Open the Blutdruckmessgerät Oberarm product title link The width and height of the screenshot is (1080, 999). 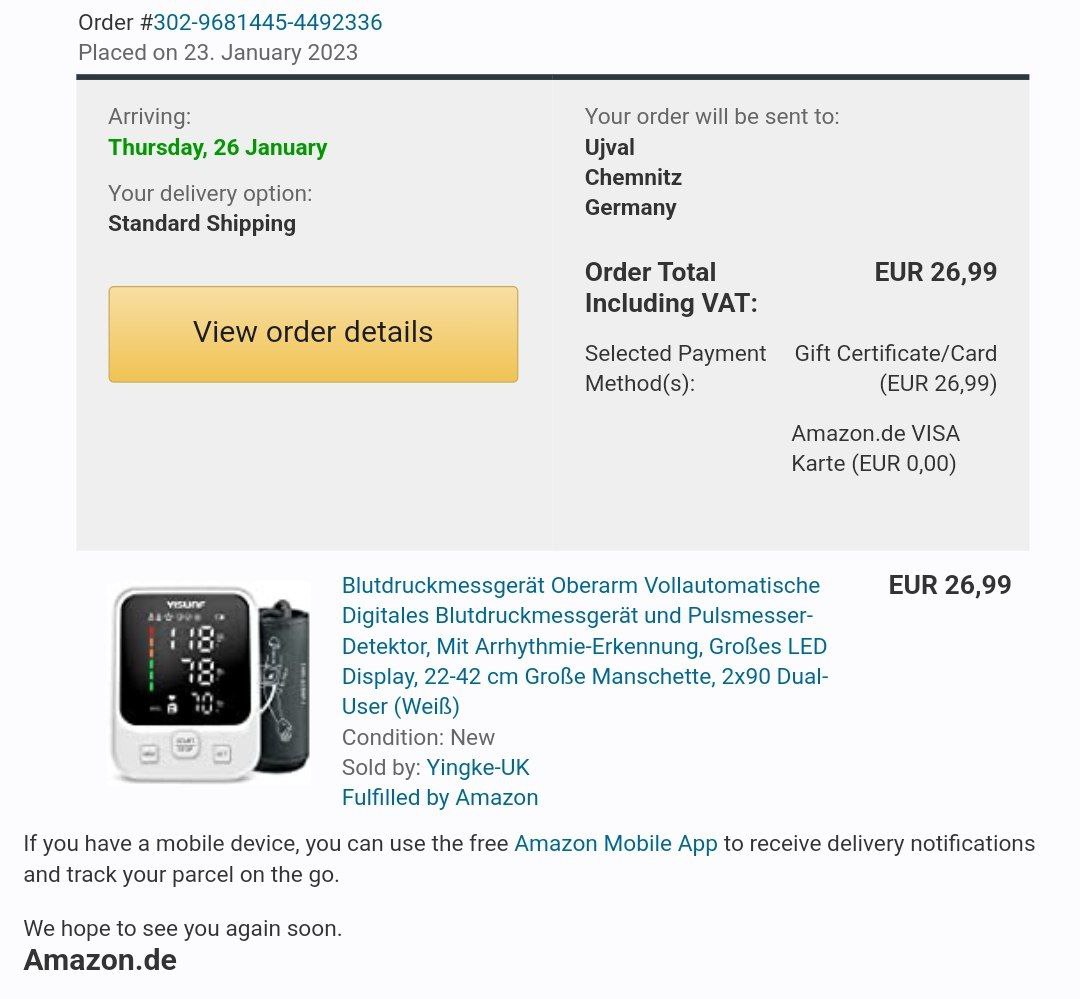[585, 646]
